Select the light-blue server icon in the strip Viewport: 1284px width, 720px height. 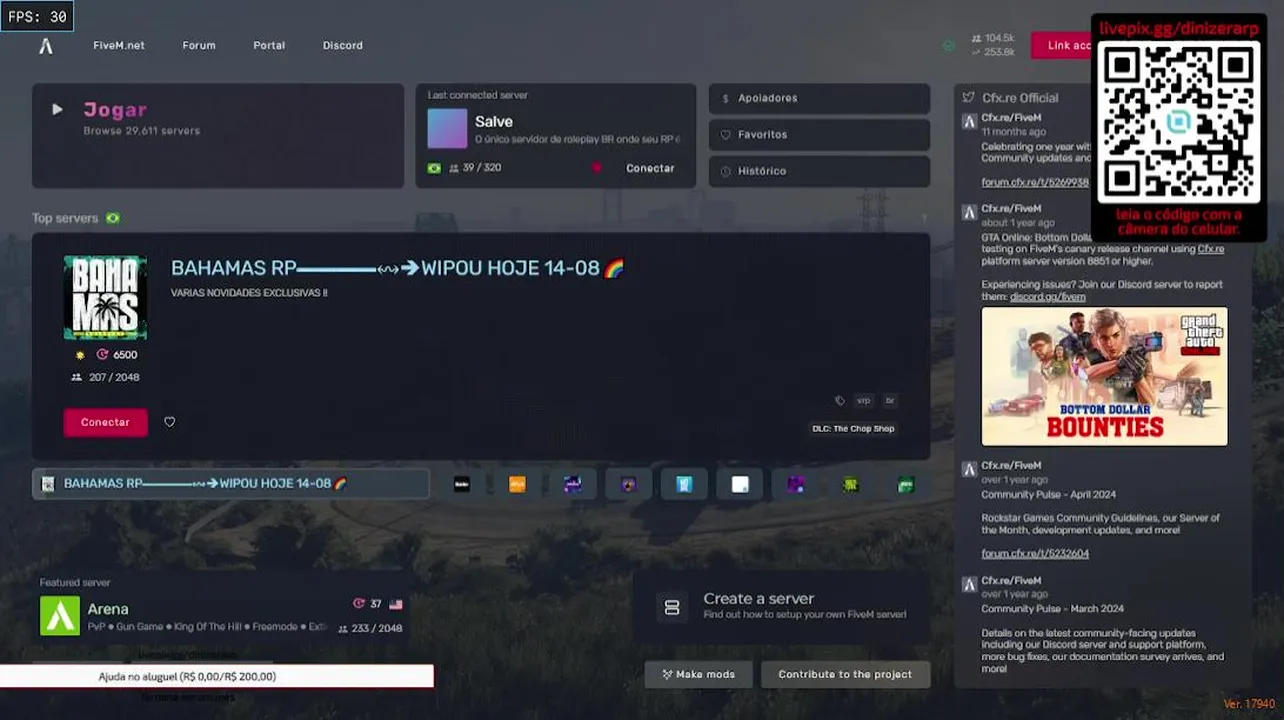pos(684,484)
